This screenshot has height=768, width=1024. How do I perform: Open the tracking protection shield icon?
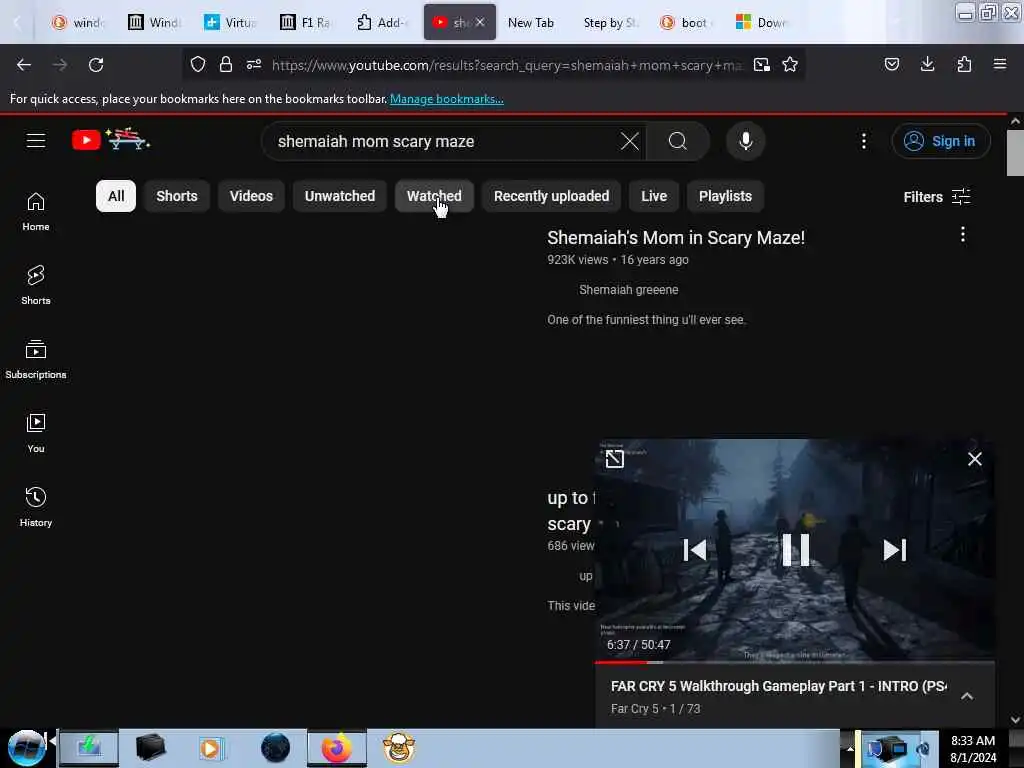(198, 65)
